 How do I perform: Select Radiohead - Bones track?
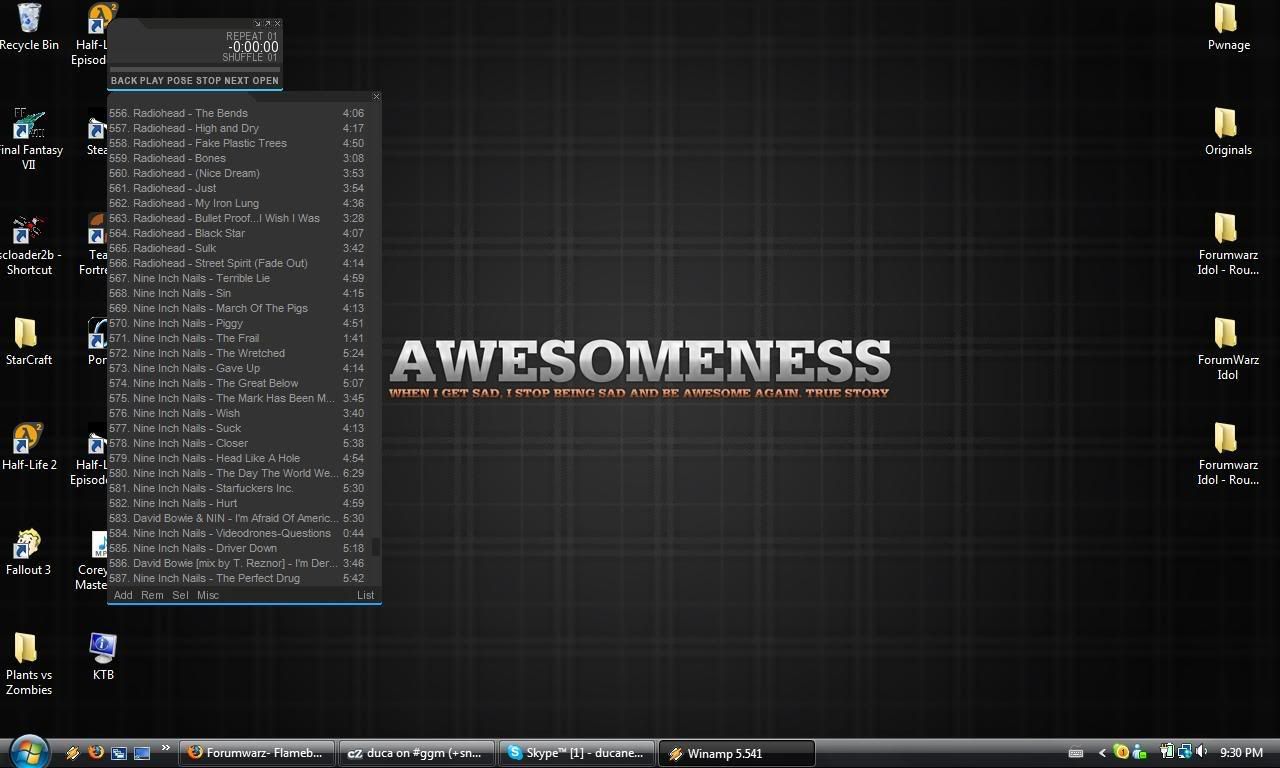point(237,158)
